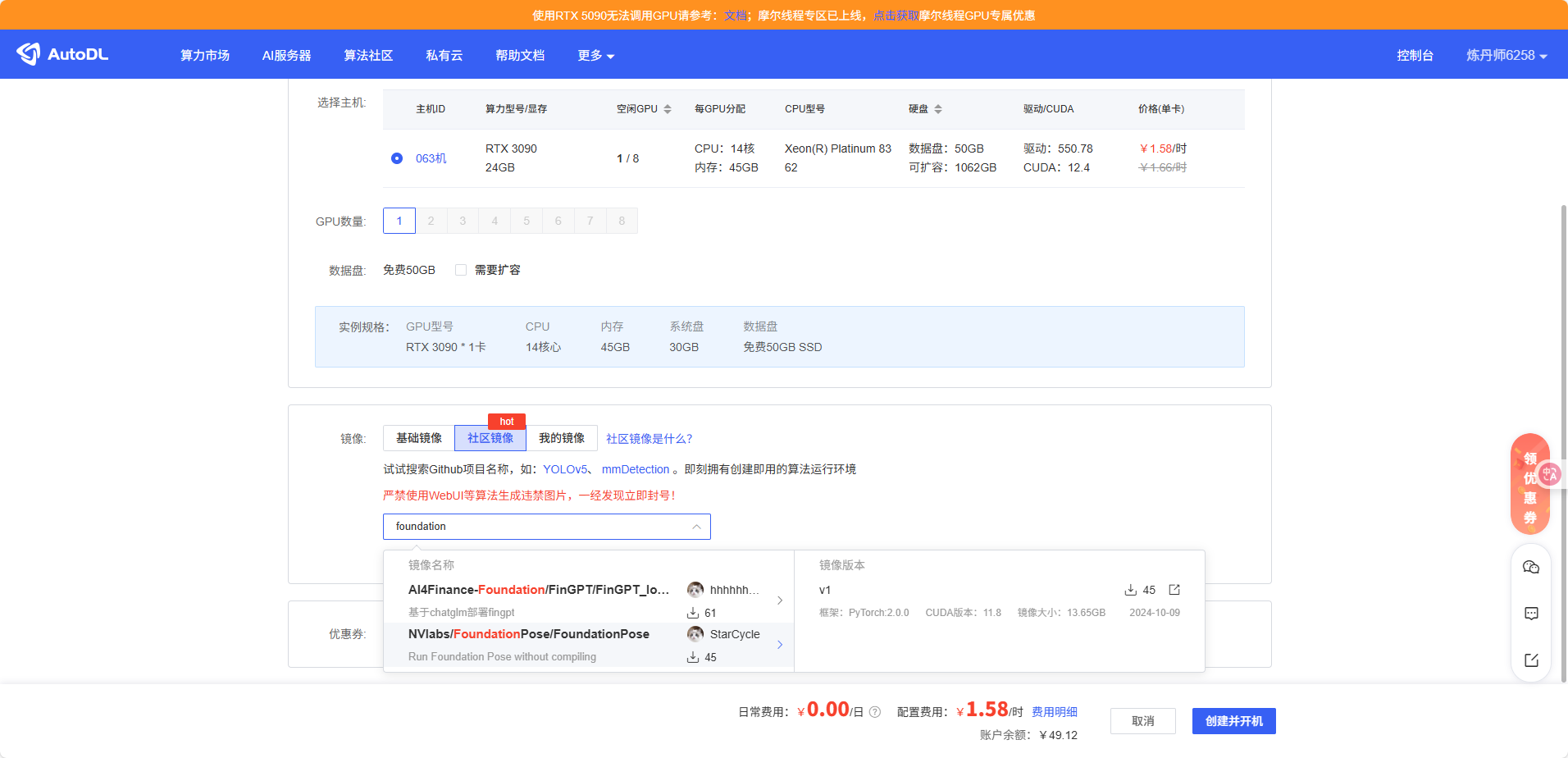Open the 炼丹师6258 account dropdown
Image resolution: width=1568 pixels, height=758 pixels.
pyautogui.click(x=1506, y=55)
